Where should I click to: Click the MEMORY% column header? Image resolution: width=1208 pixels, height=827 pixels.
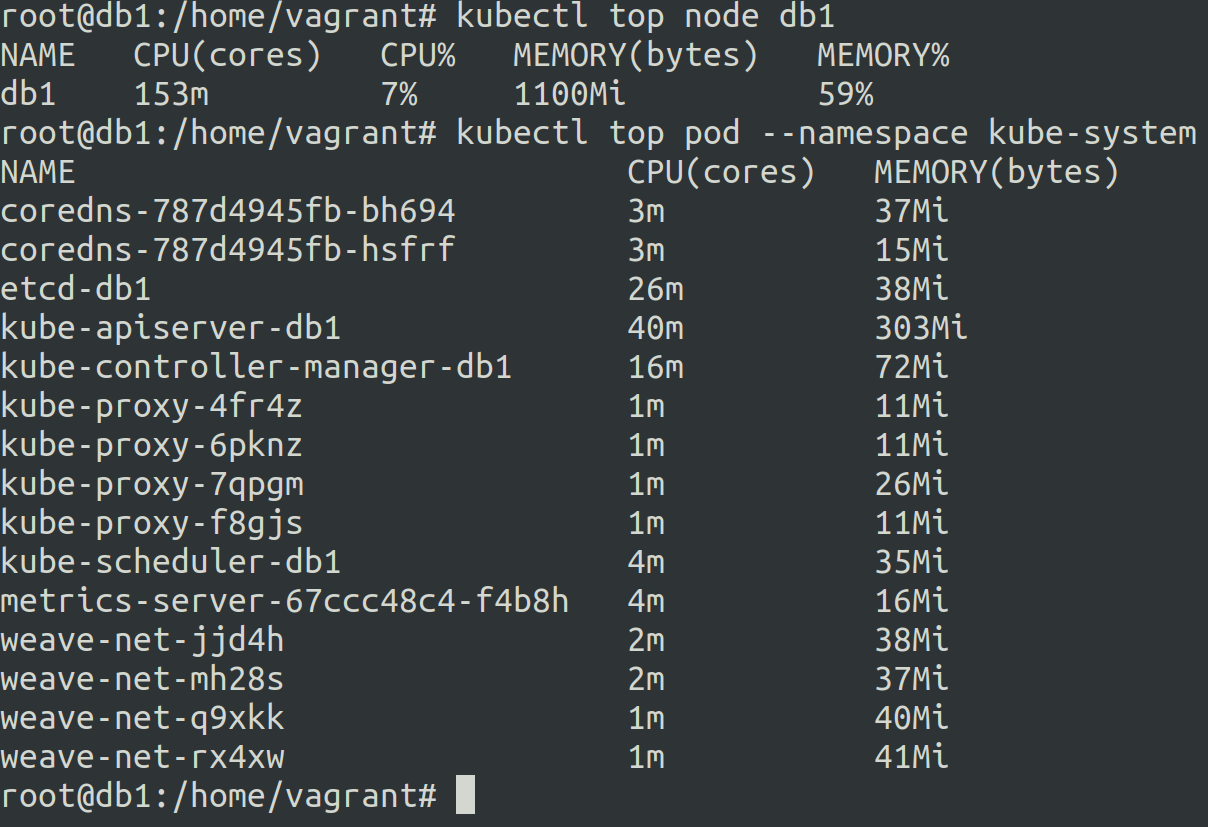pos(883,56)
